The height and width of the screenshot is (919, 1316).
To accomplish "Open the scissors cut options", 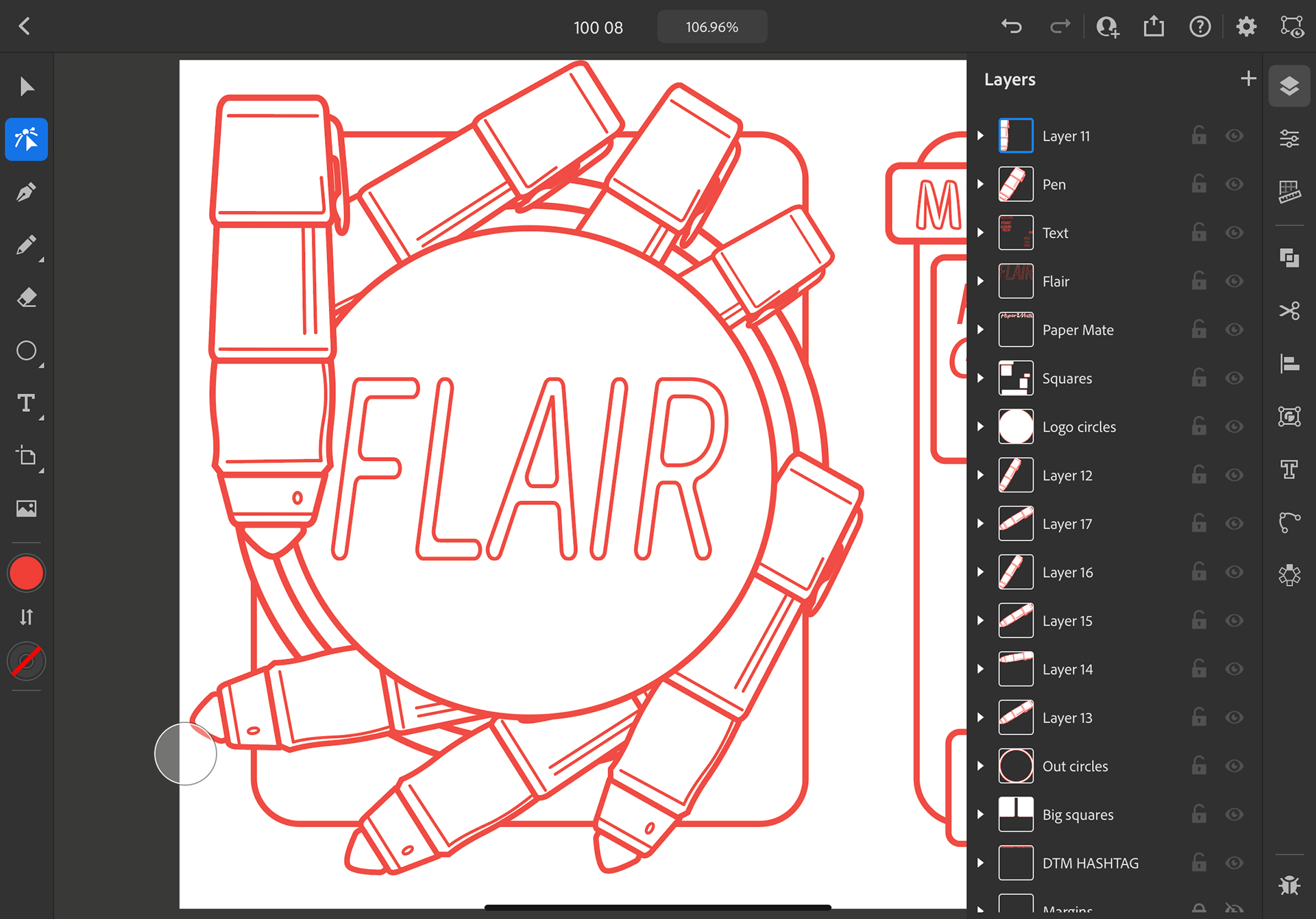I will coord(1289,310).
